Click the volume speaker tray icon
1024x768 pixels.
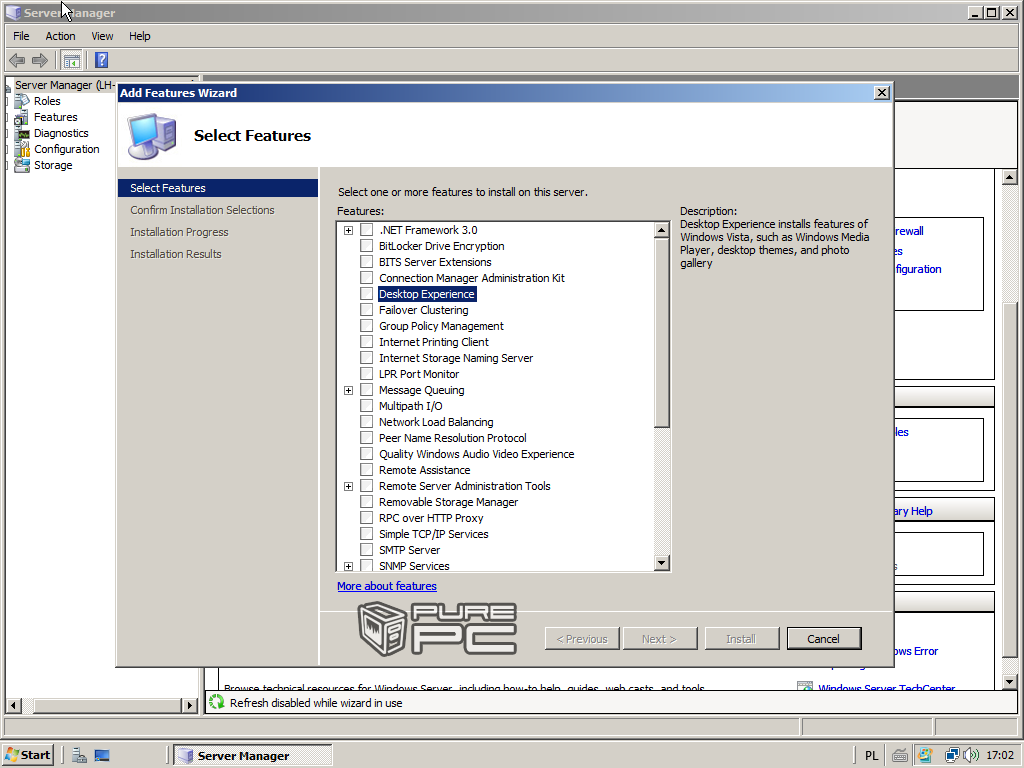click(x=971, y=756)
